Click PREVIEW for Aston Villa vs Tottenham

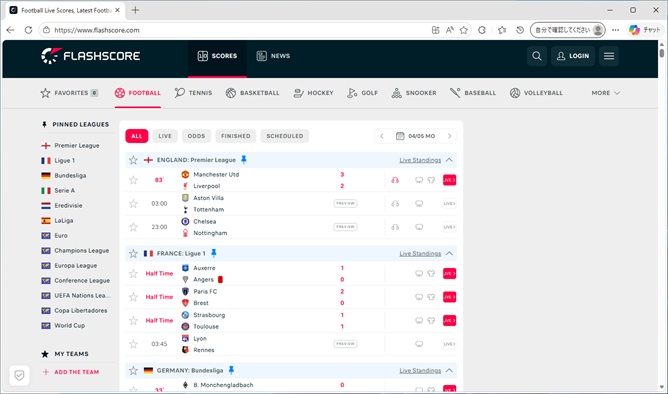point(346,204)
